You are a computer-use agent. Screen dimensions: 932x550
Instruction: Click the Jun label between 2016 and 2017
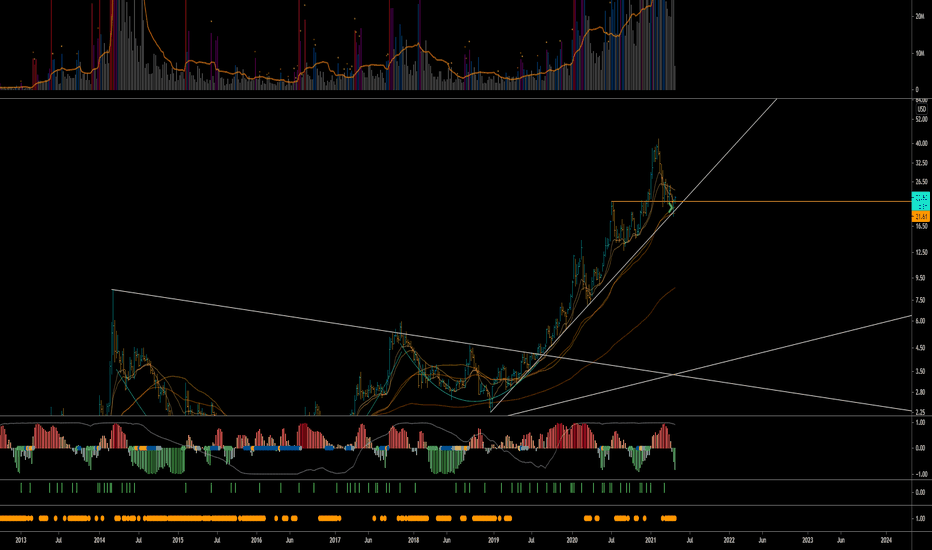[289, 540]
